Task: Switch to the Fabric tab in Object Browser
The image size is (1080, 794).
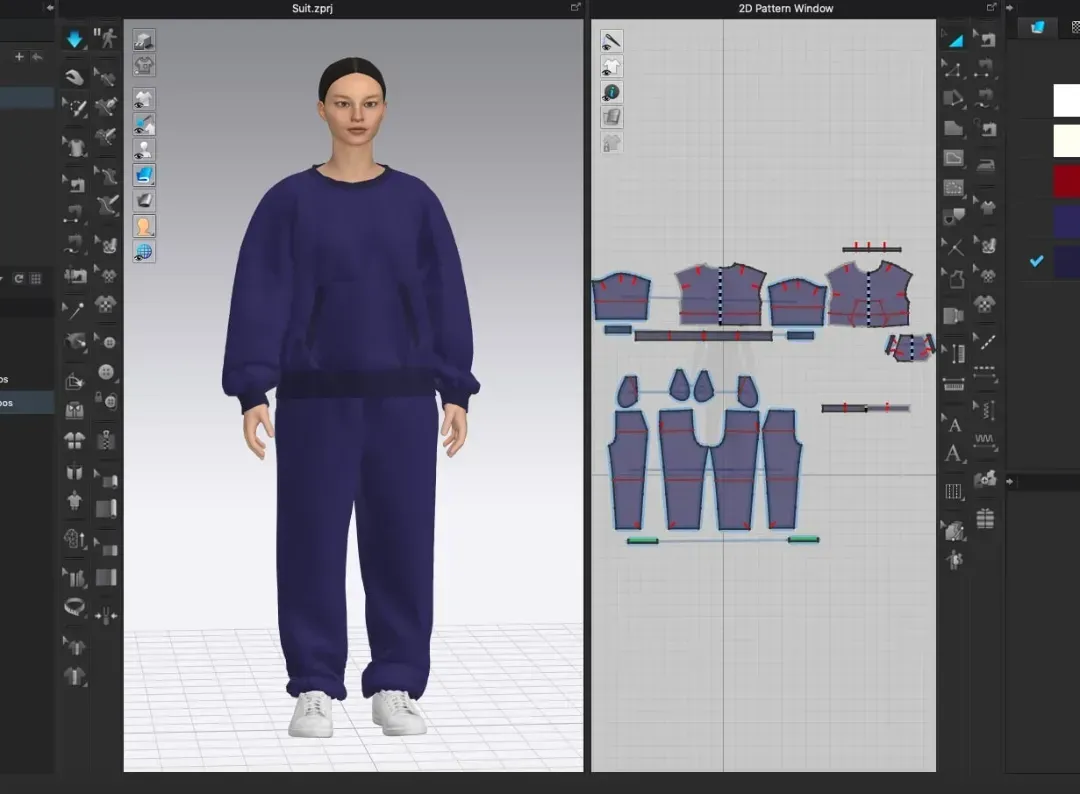Action: tap(1037, 27)
